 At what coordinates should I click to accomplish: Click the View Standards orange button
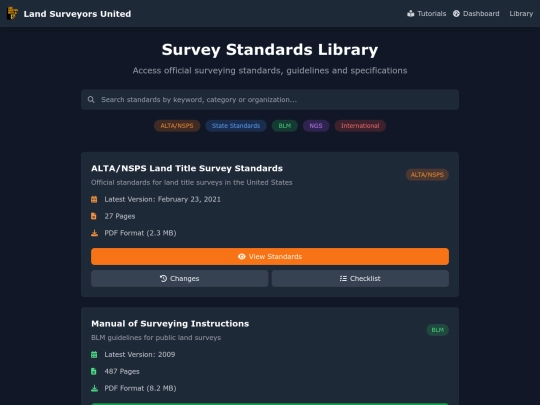point(270,257)
